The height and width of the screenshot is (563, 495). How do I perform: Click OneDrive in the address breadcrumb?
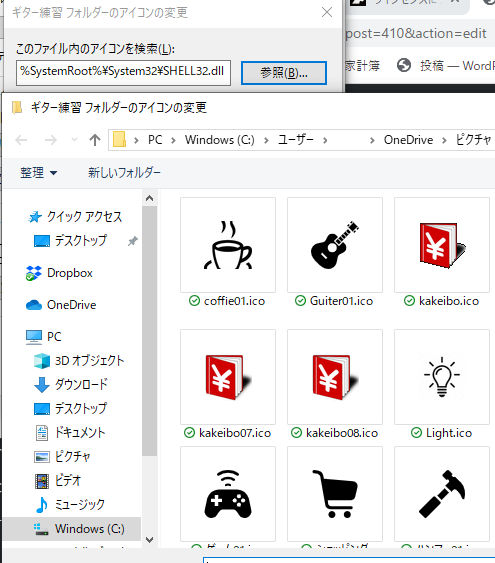(408, 140)
